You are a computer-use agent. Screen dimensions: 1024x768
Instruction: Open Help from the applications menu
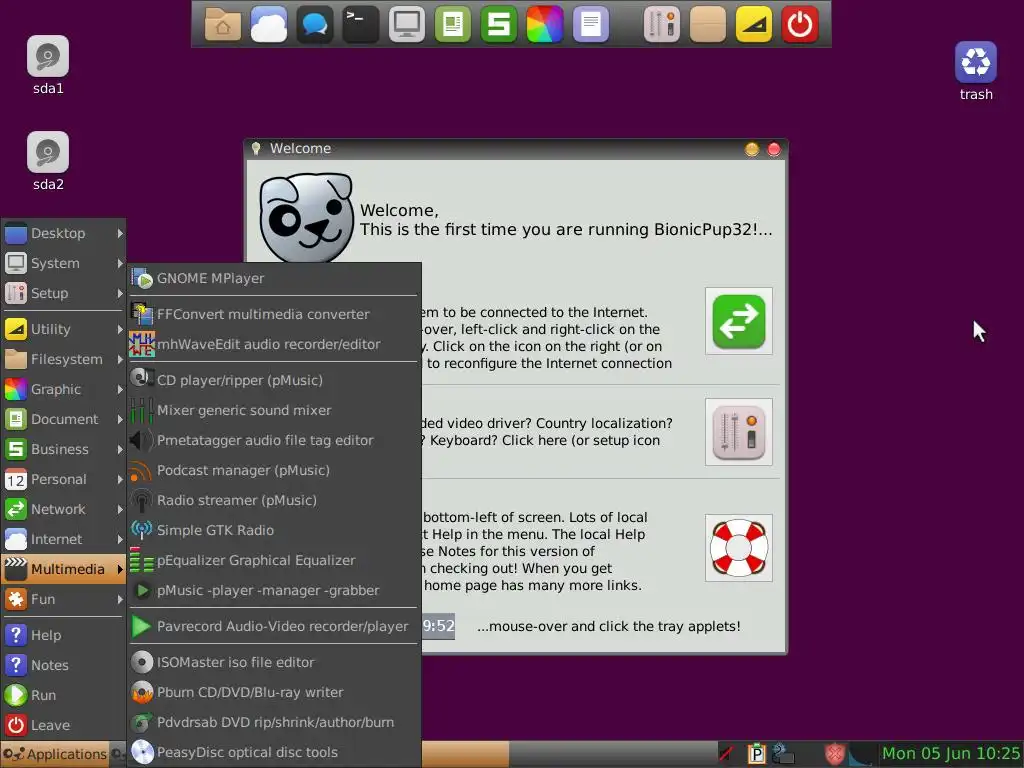(63, 635)
